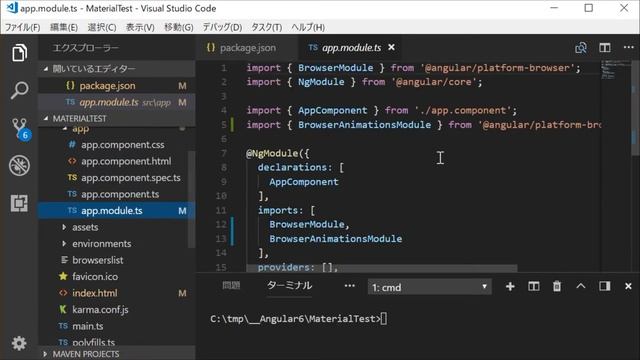The image size is (640, 360).
Task: Open app.component.spec.ts file
Action: pyautogui.click(x=131, y=178)
